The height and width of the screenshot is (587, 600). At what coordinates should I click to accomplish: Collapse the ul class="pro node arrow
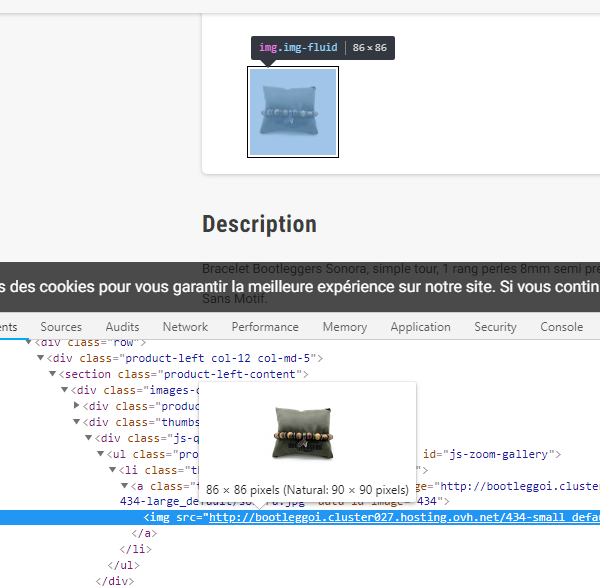[x=100, y=454]
